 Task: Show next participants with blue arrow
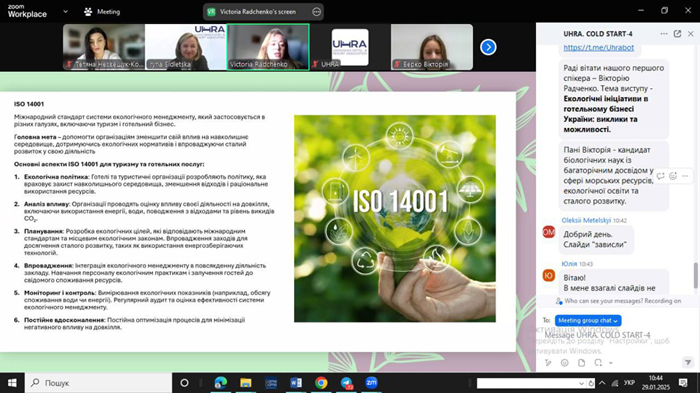coord(488,47)
